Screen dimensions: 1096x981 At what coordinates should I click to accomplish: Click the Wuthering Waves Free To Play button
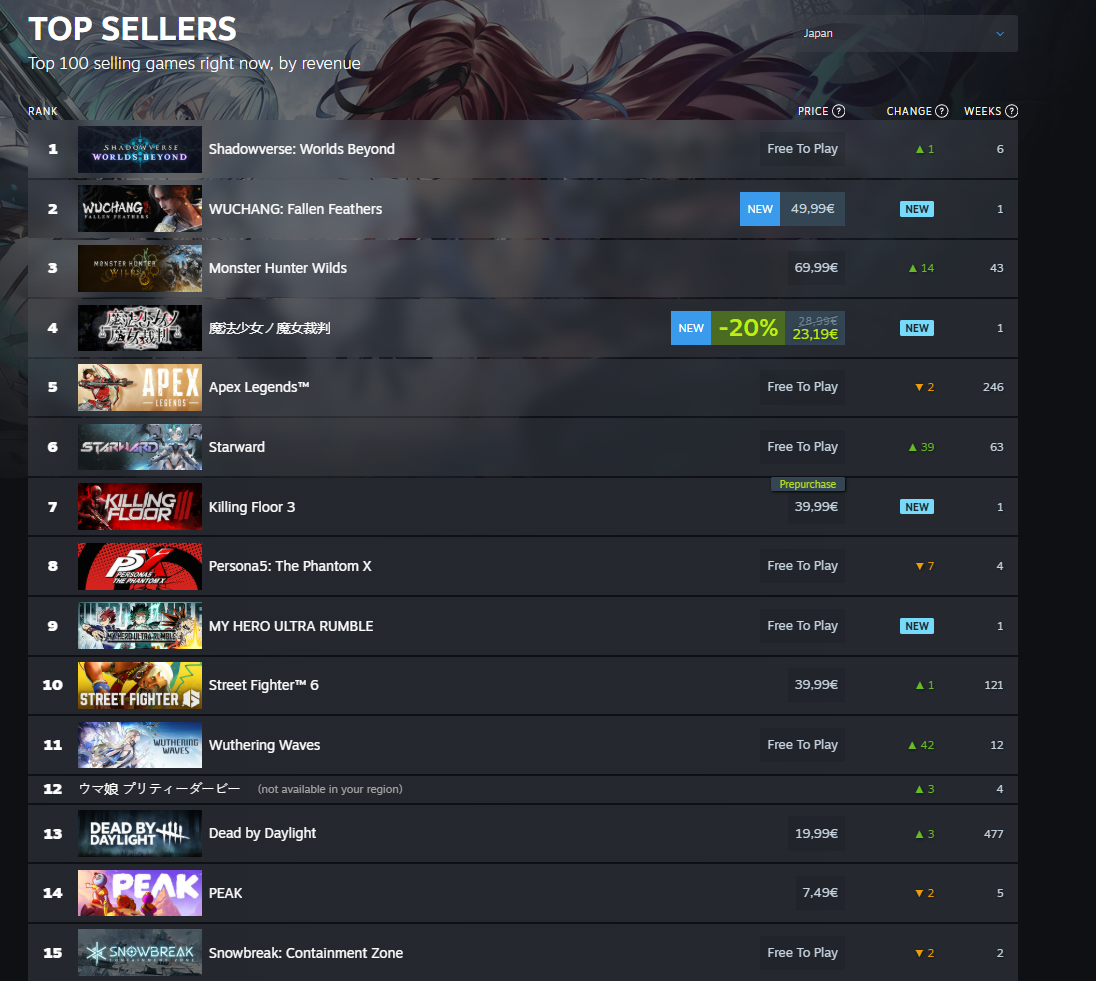pos(802,745)
